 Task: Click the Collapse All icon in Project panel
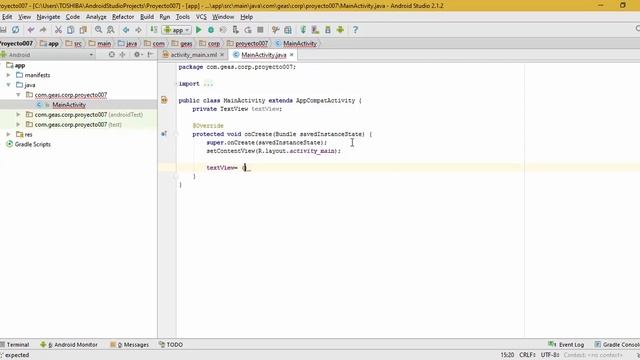click(122, 55)
